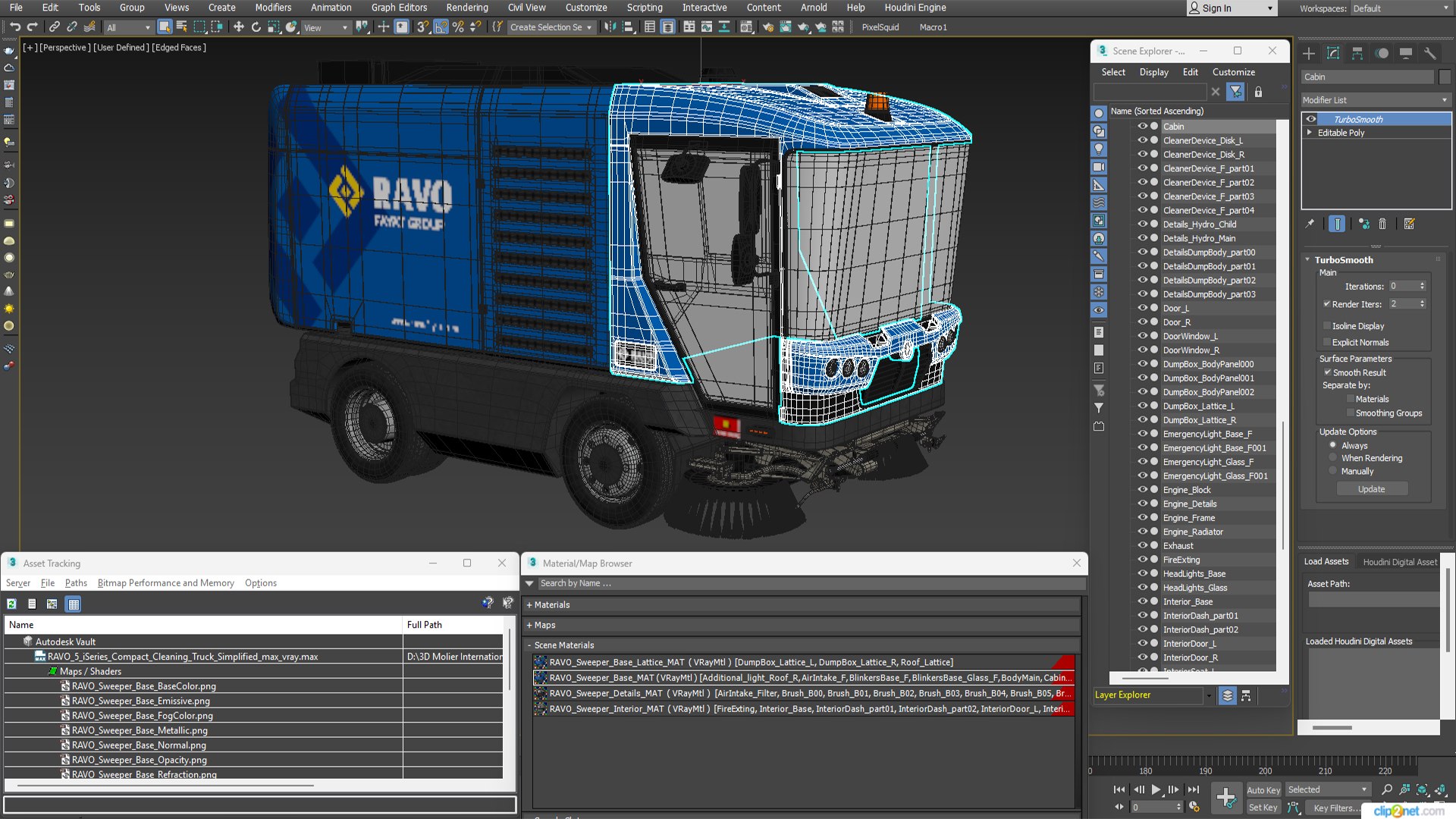
Task: Open the Rendering menu
Action: (x=467, y=8)
